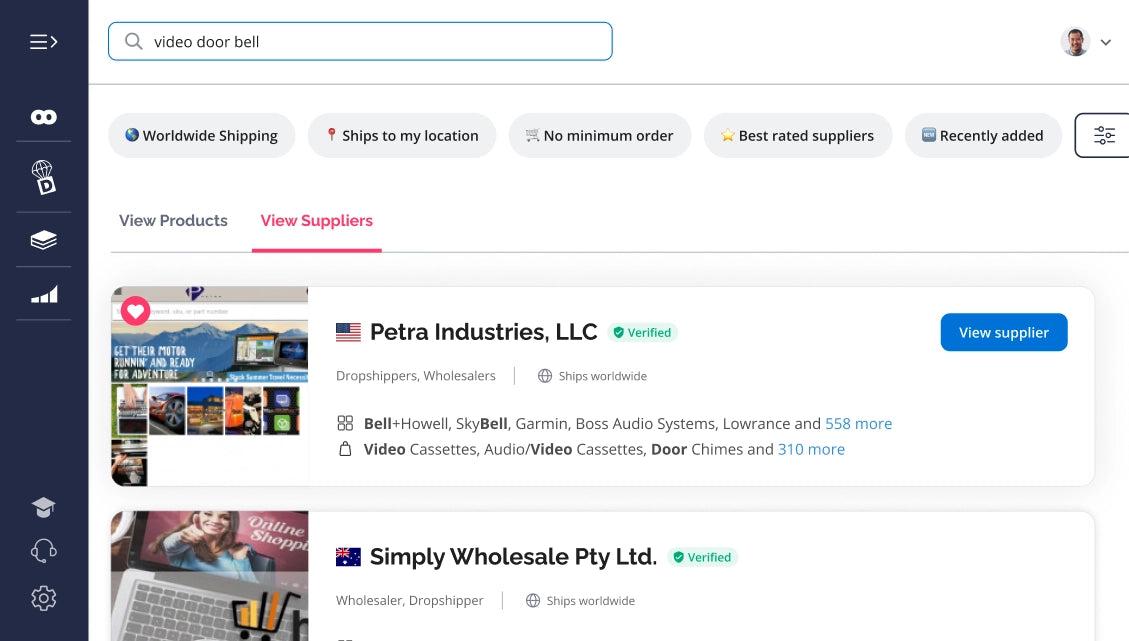The height and width of the screenshot is (641, 1129).
Task: Open the account dropdown chevron
Action: [1105, 42]
